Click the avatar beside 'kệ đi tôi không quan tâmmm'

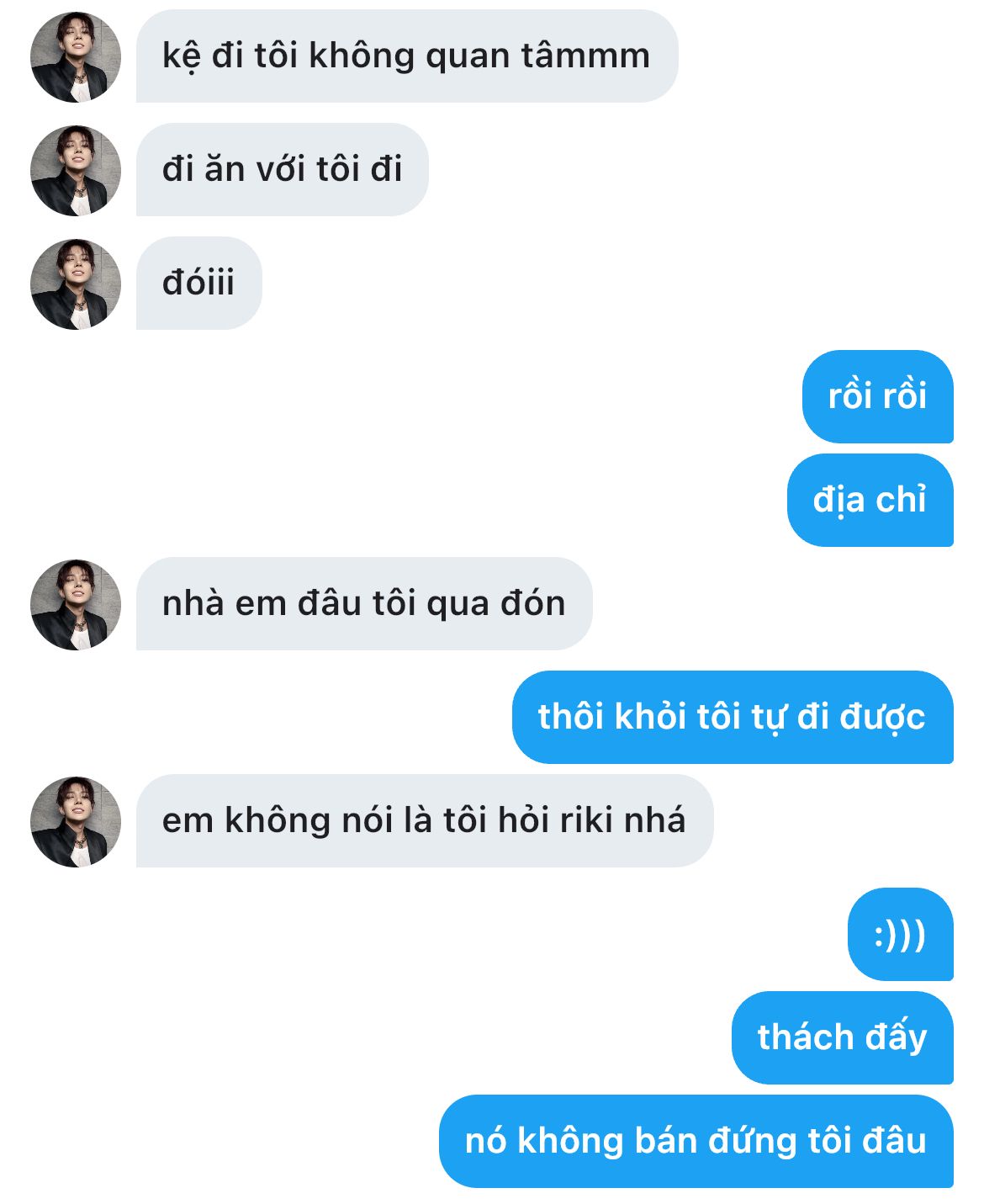click(x=76, y=56)
